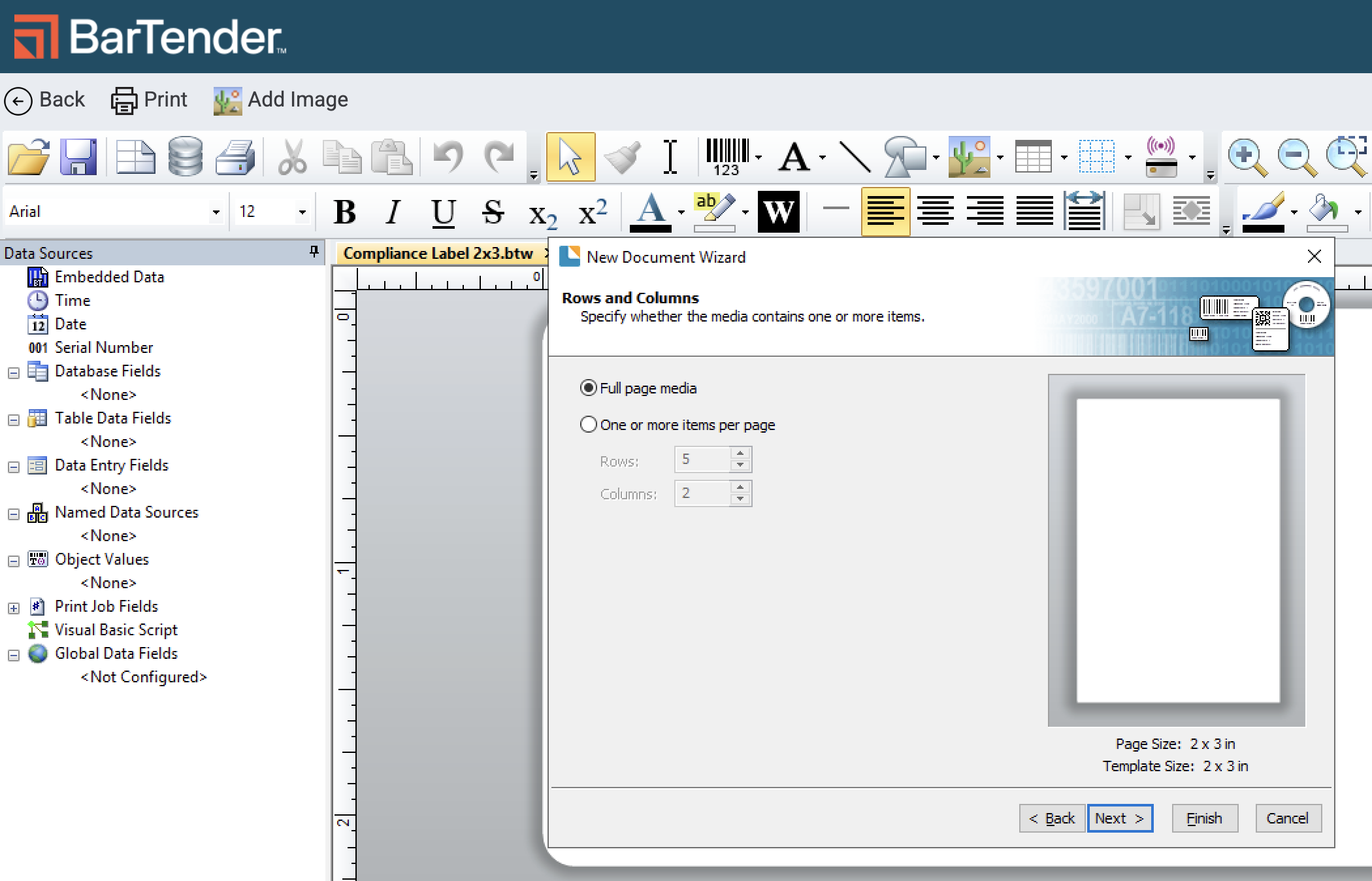The width and height of the screenshot is (1372, 881).
Task: Click the encoder RFID tool icon
Action: 1161,157
